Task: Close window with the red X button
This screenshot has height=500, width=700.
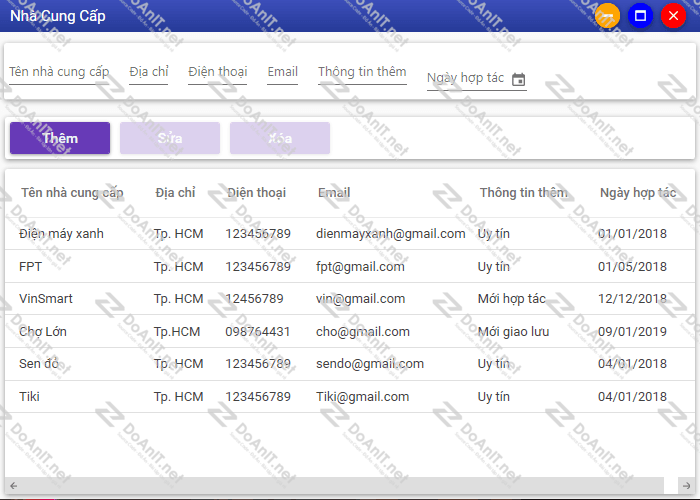Action: (x=673, y=16)
